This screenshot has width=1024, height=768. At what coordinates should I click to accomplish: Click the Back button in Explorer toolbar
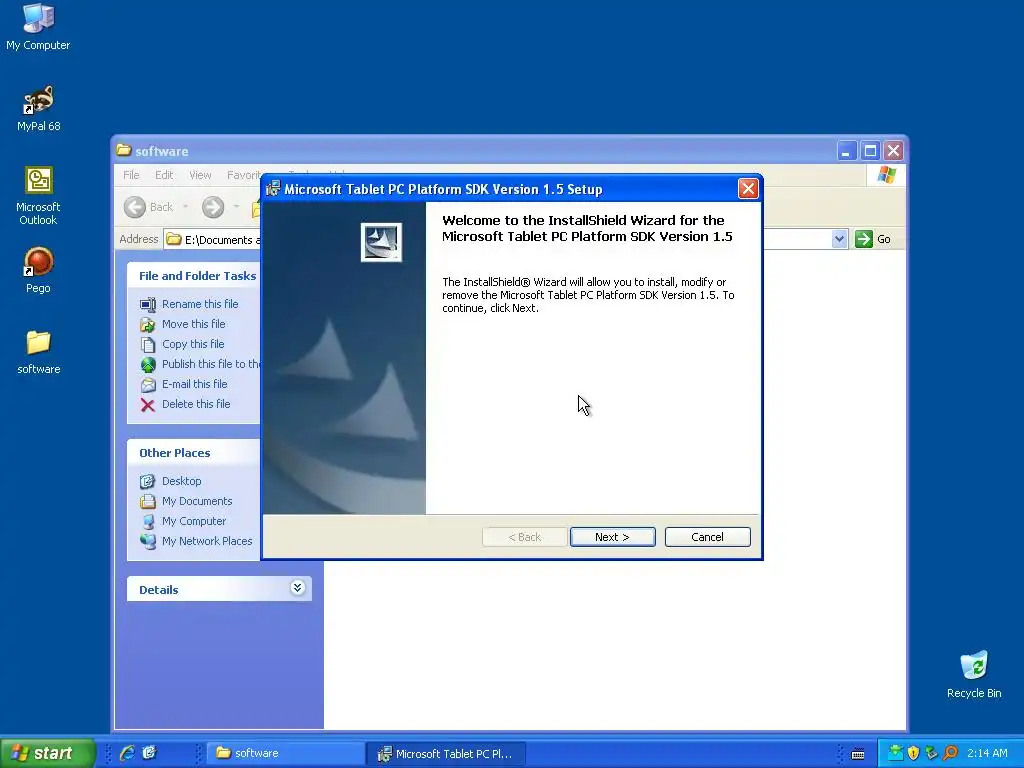tap(148, 207)
